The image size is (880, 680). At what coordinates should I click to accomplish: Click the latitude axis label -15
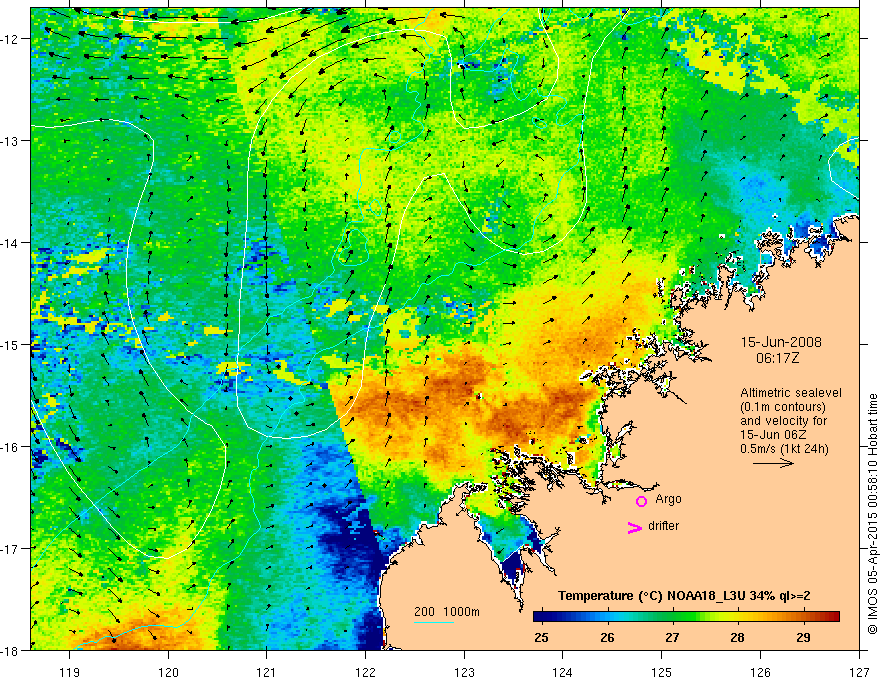click(x=10, y=345)
